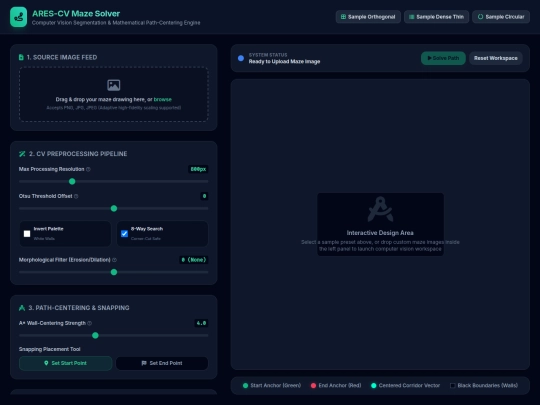Screen dimensions: 540x405
Task: Adjust the A* Wall-Centering Strength slider
Action: coord(114,335)
